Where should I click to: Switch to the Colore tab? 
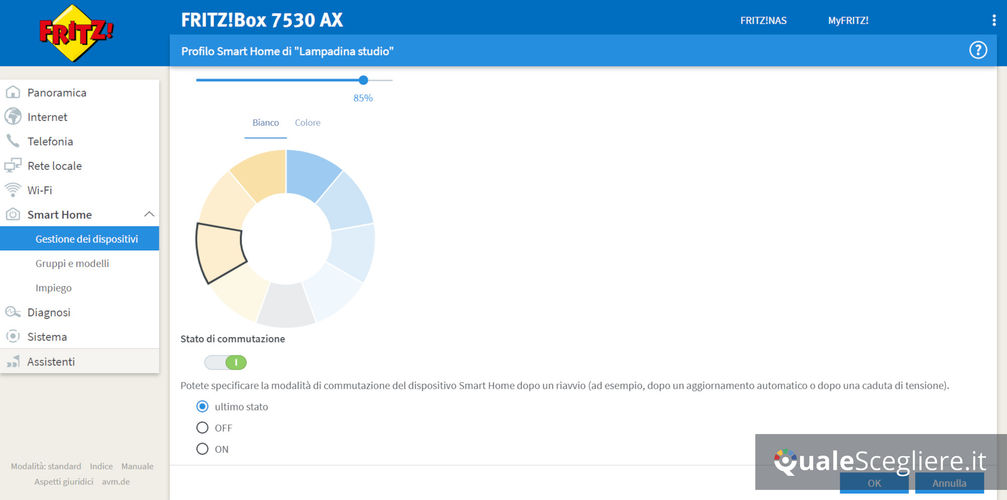307,123
